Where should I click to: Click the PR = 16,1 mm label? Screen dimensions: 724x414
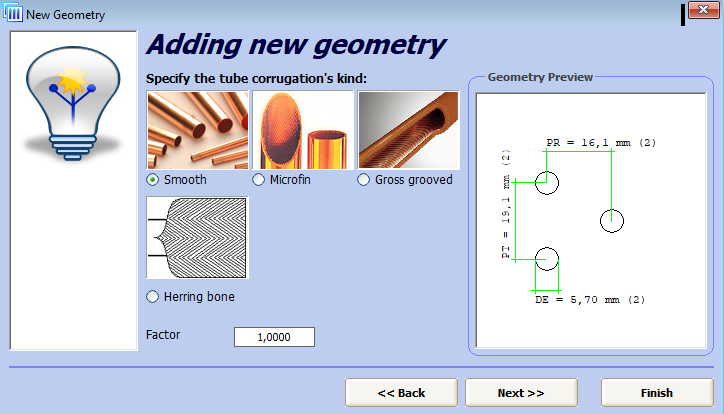tap(601, 143)
